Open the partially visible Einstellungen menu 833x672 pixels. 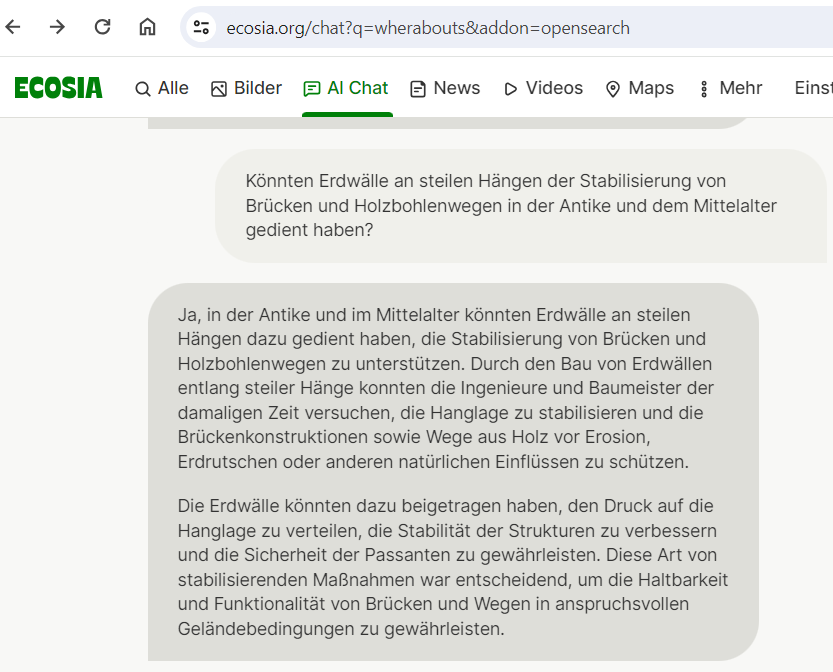[x=812, y=88]
